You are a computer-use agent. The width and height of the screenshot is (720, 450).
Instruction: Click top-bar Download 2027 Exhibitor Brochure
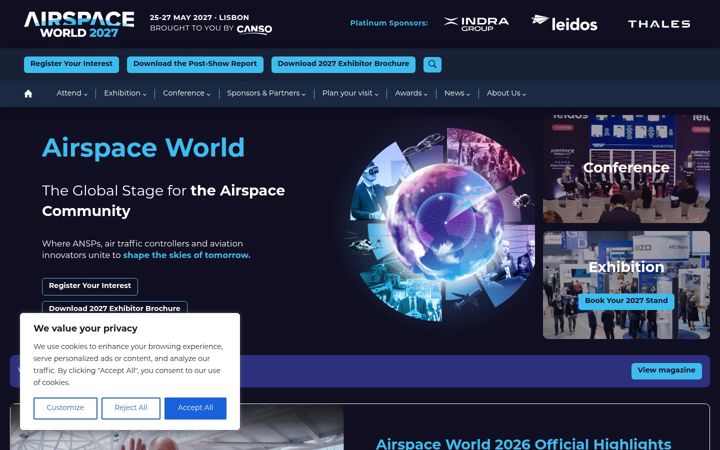(343, 64)
